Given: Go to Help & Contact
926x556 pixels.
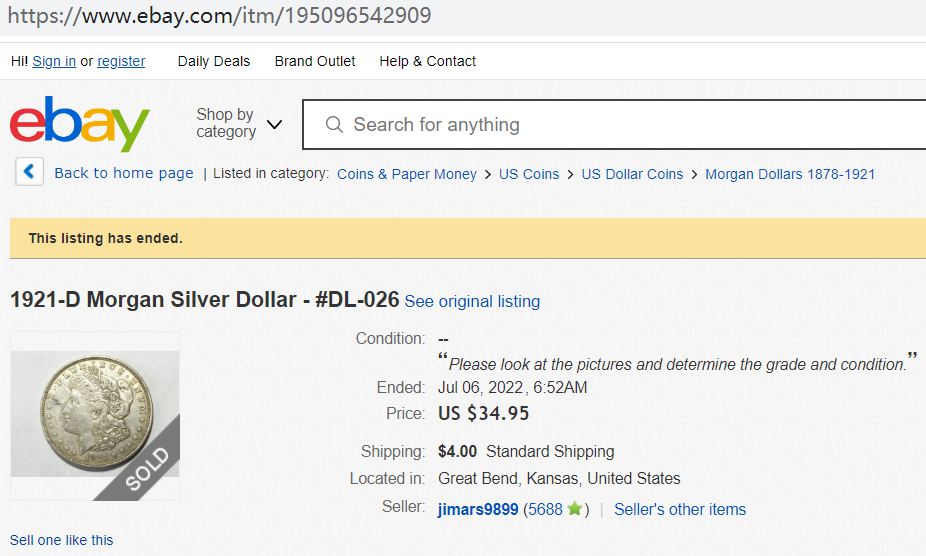Looking at the screenshot, I should click(427, 61).
